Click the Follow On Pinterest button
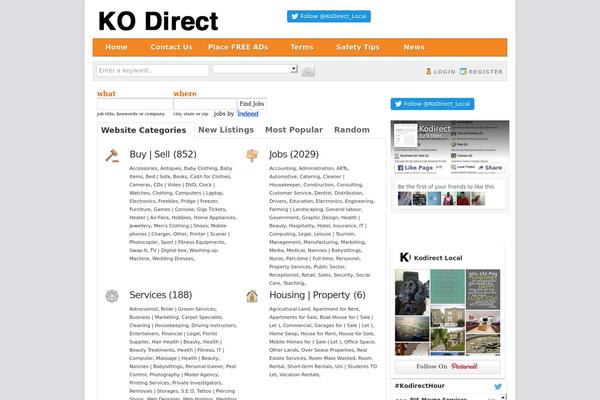600x400 pixels. [x=447, y=366]
